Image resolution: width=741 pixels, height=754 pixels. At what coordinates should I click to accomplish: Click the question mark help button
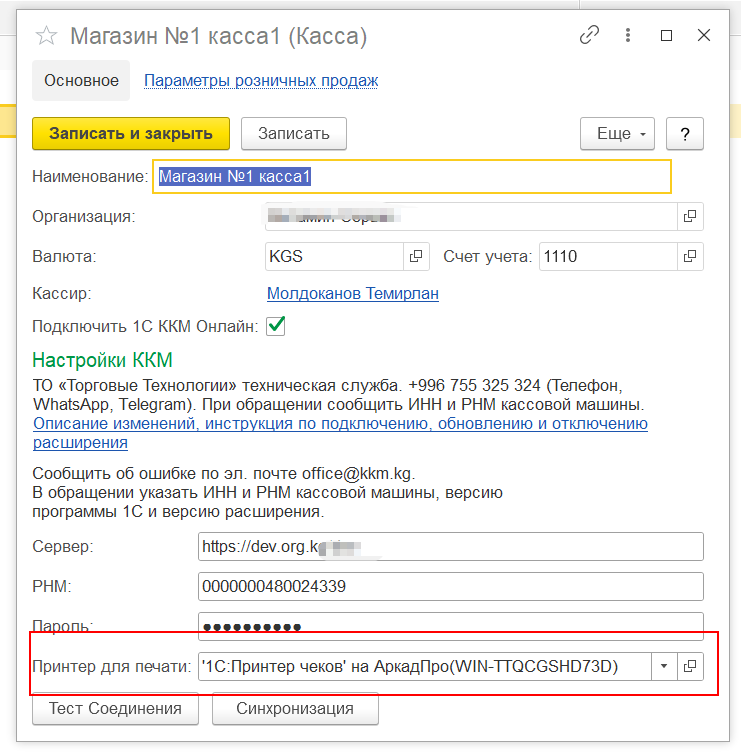[685, 133]
